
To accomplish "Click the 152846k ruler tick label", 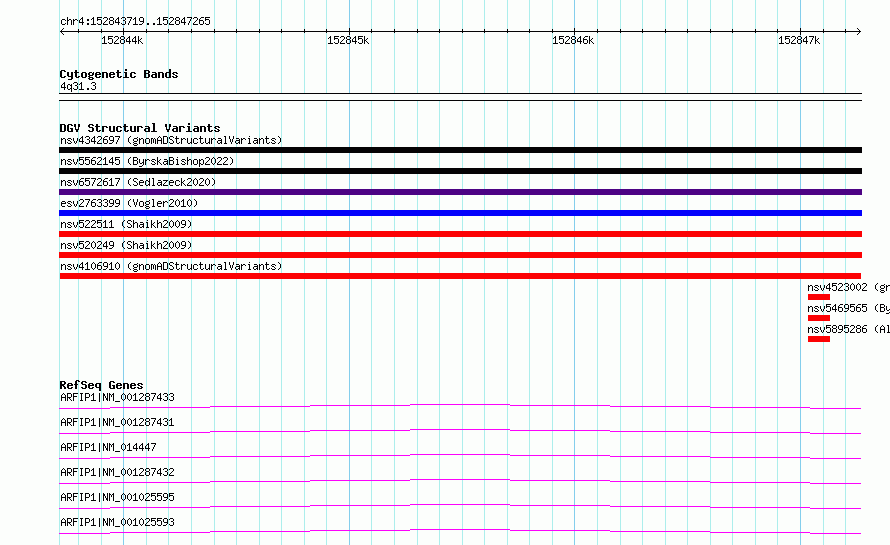I will click(x=573, y=40).
